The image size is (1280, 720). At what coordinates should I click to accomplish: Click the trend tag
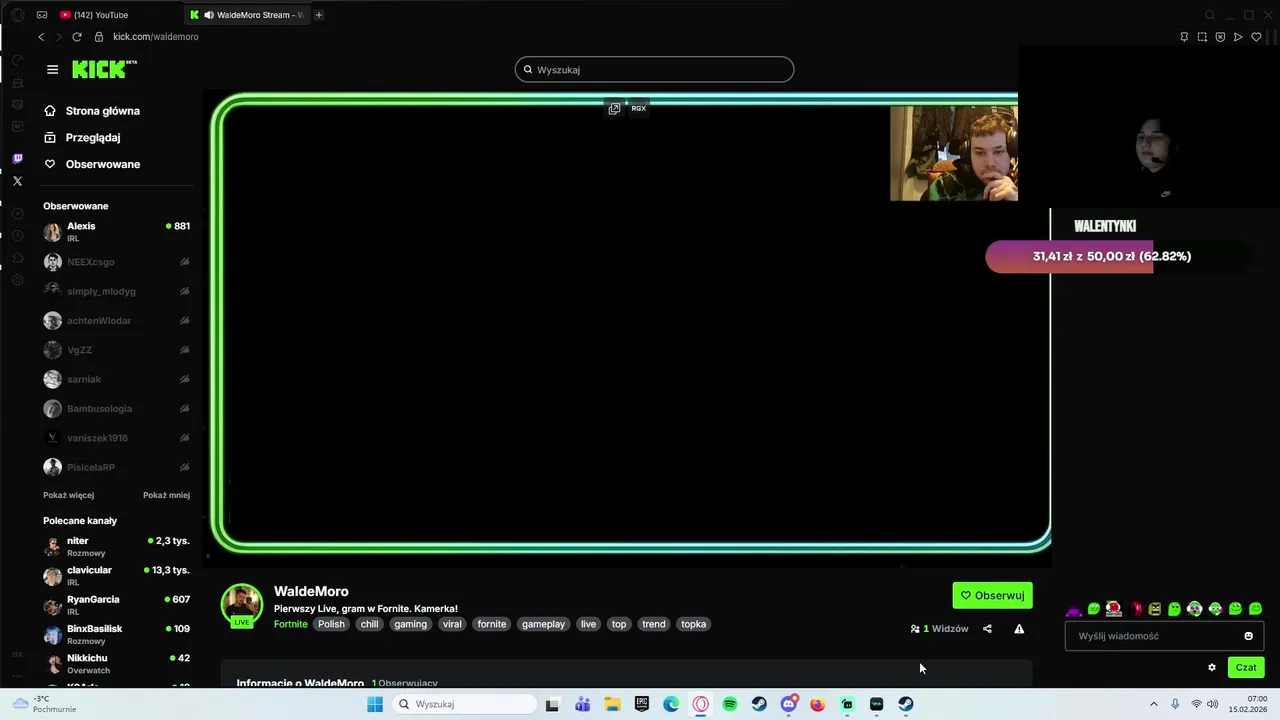[654, 624]
